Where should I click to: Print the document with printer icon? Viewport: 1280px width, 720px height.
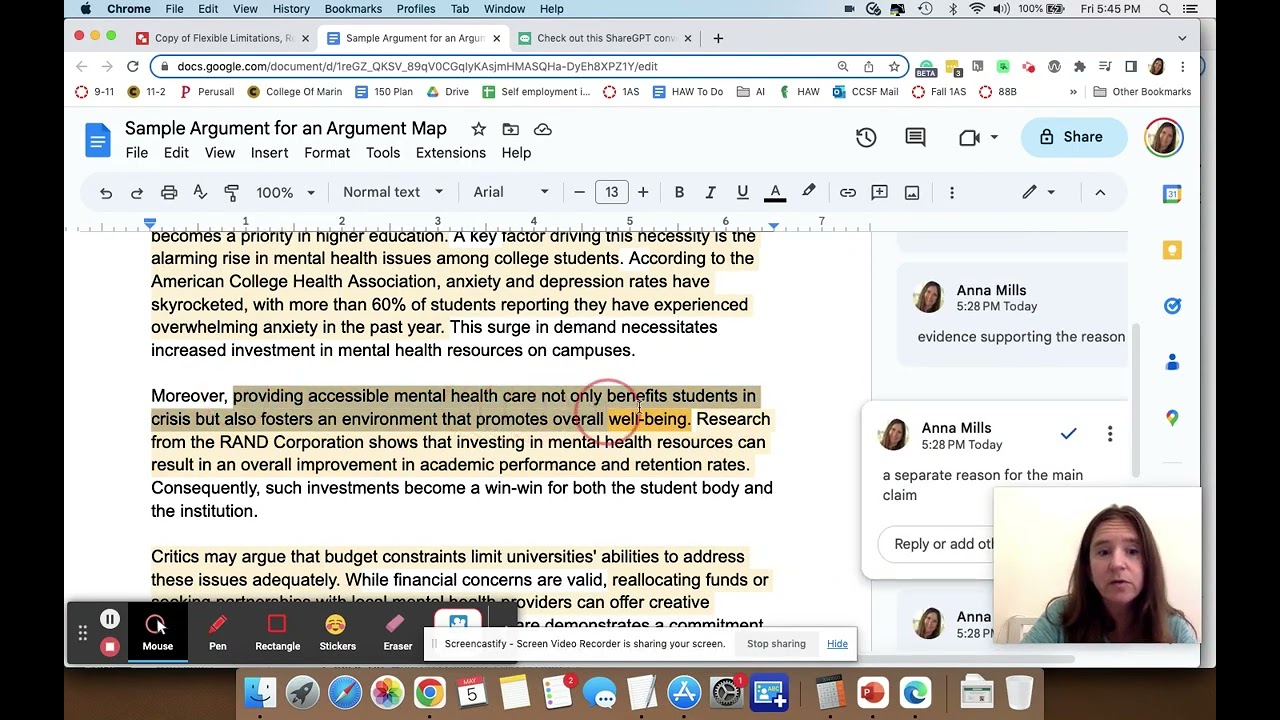click(x=169, y=192)
